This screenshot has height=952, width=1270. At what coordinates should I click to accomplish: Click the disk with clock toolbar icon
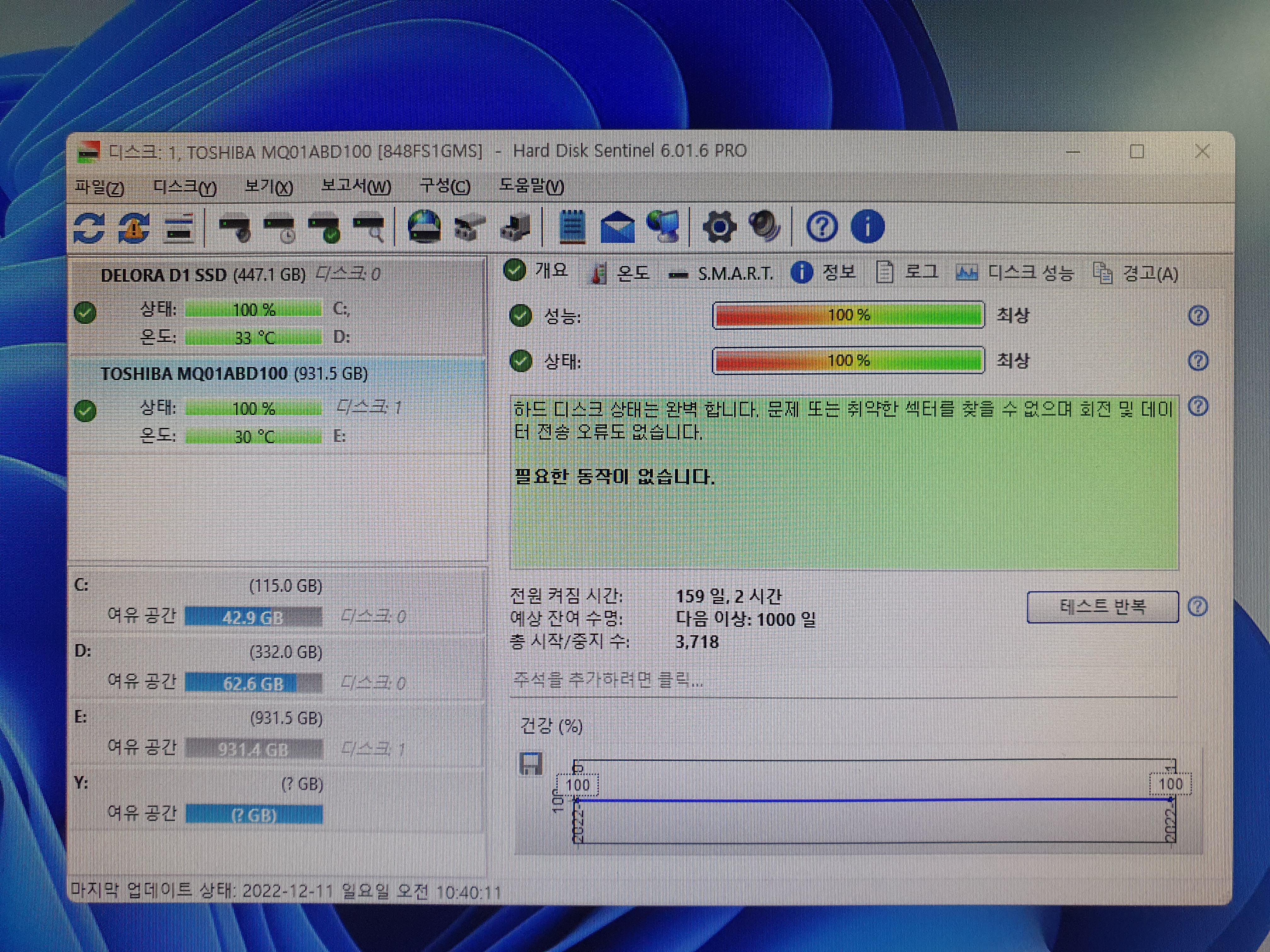pyautogui.click(x=280, y=229)
